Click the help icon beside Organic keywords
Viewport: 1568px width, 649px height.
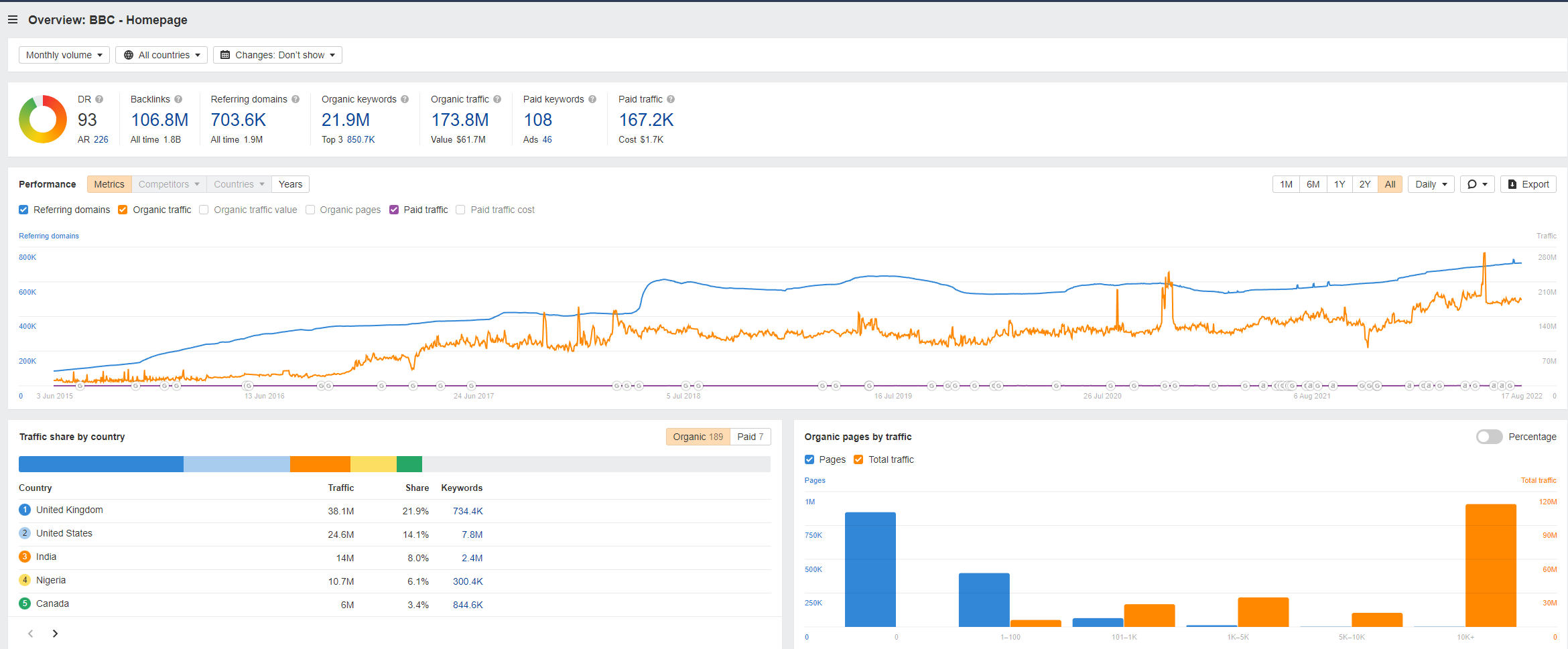click(405, 99)
